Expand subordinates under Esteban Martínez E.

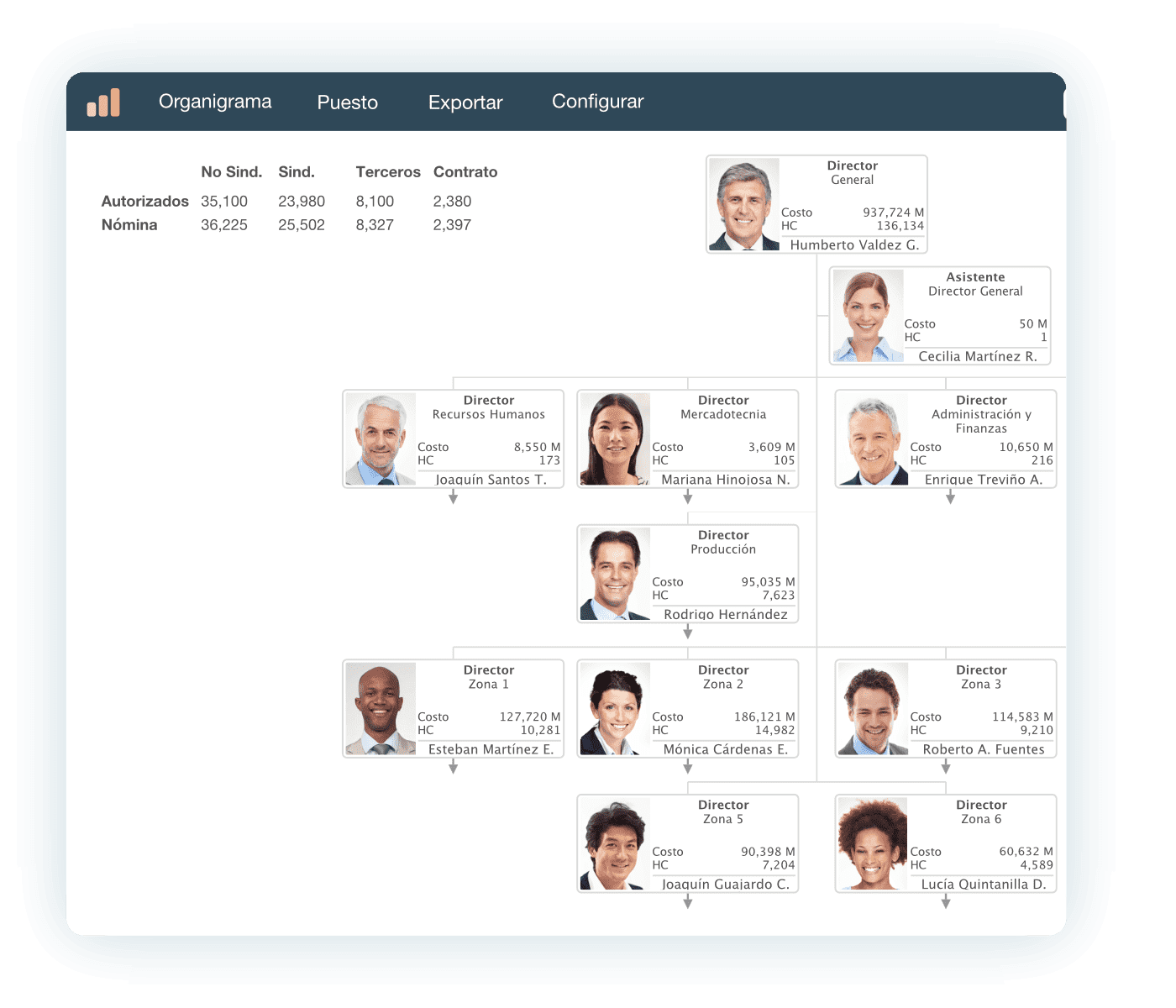454,767
